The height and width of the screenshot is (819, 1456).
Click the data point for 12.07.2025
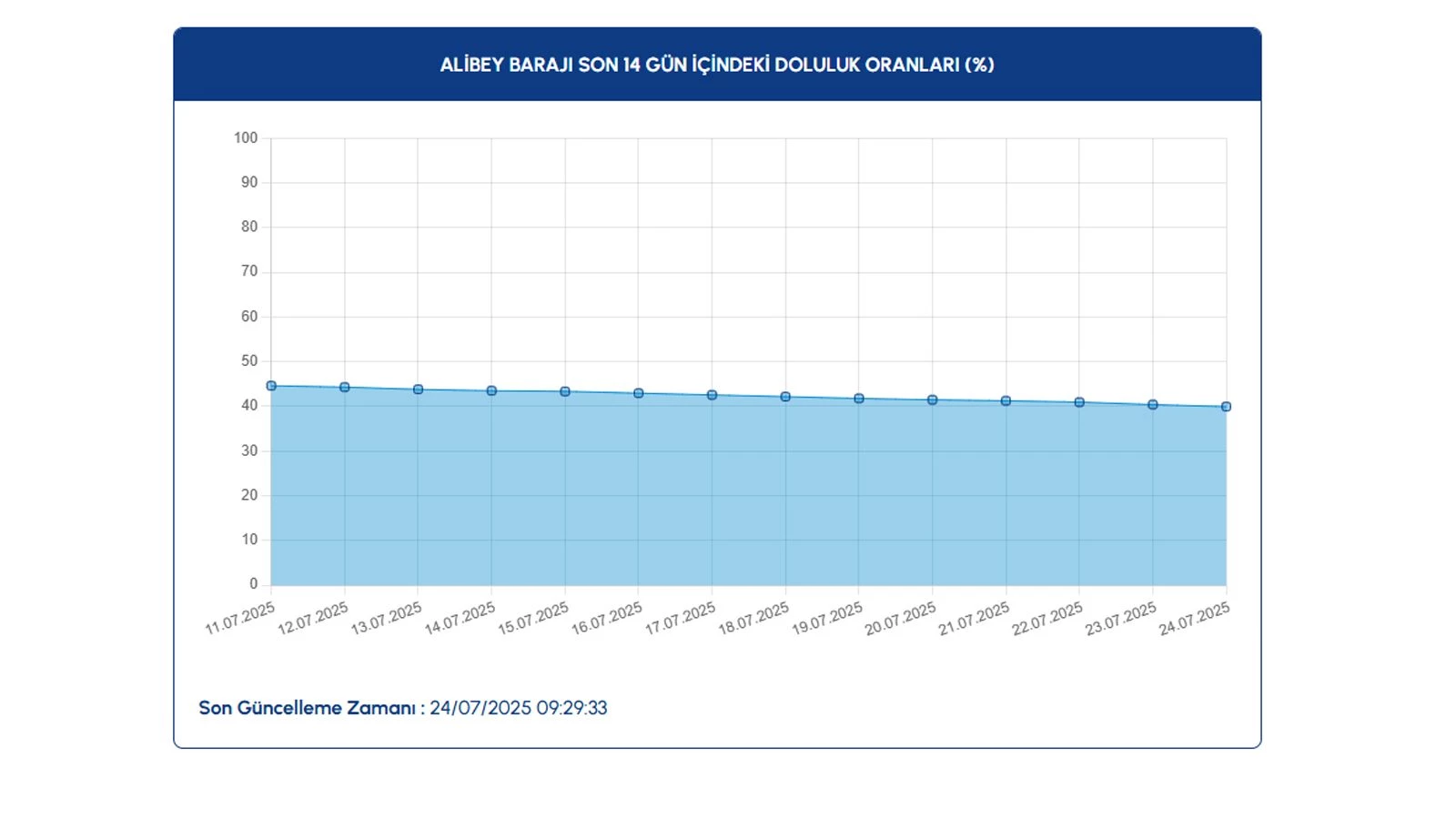click(345, 388)
